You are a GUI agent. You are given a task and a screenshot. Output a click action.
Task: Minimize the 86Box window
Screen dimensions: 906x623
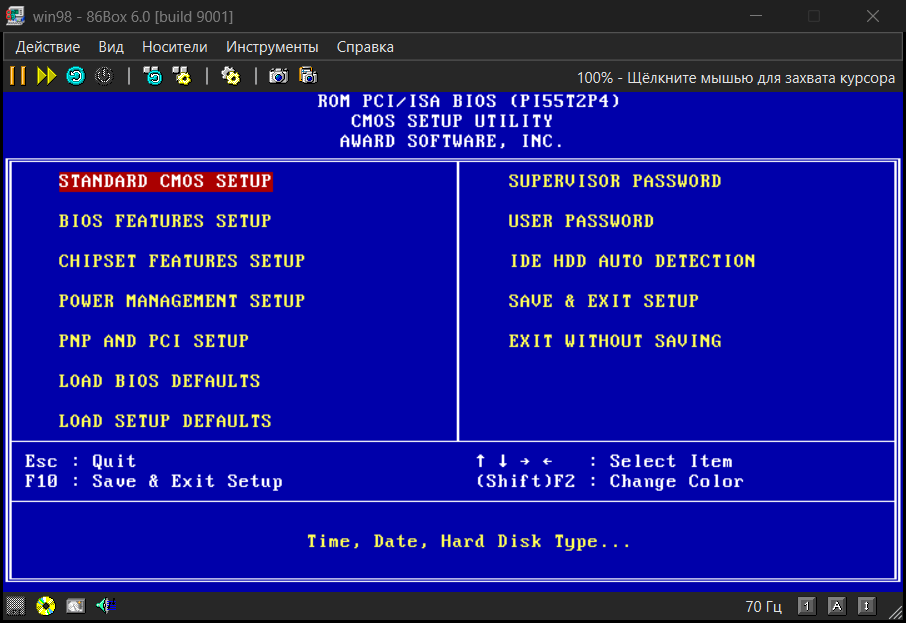756,16
